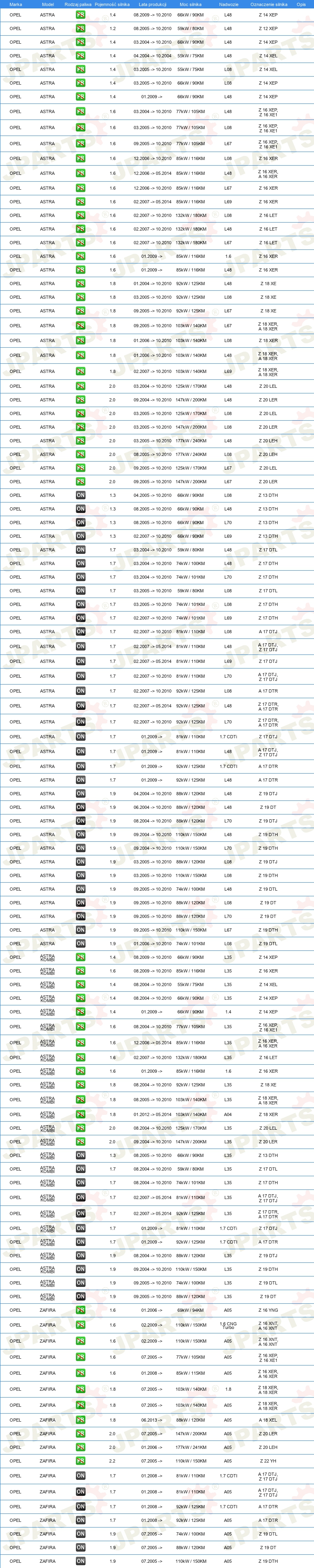Click petrol icon in ZAFIRA 2.0 Z 20 LER row
The image size is (314, 1568).
80,1434
